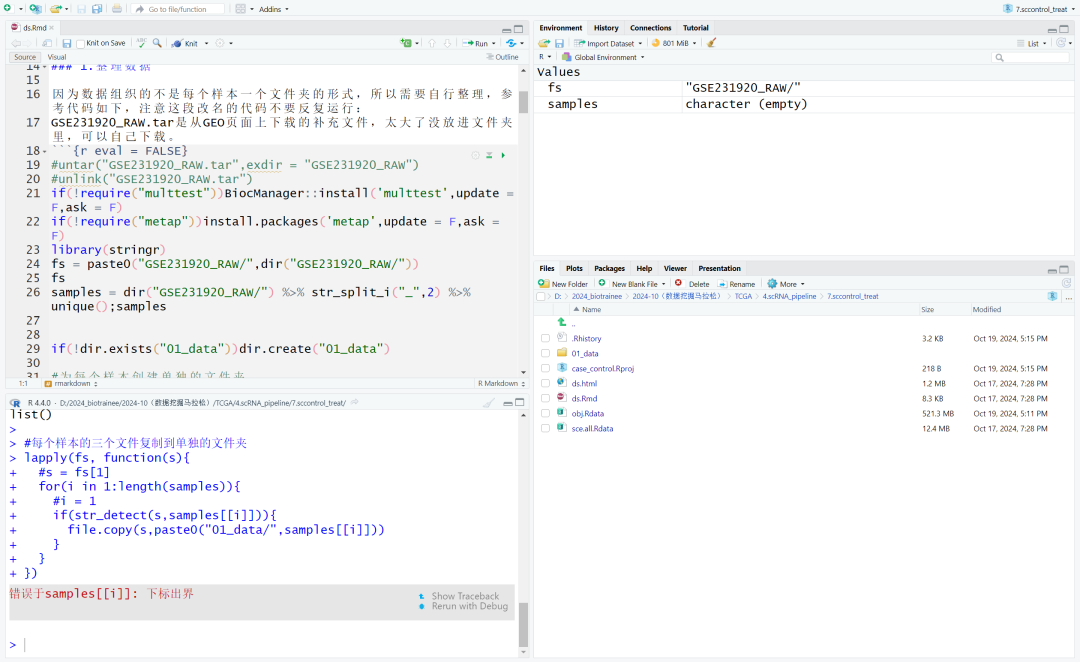Open the 01_data folder
Screen dimensions: 1080x662
coord(584,353)
